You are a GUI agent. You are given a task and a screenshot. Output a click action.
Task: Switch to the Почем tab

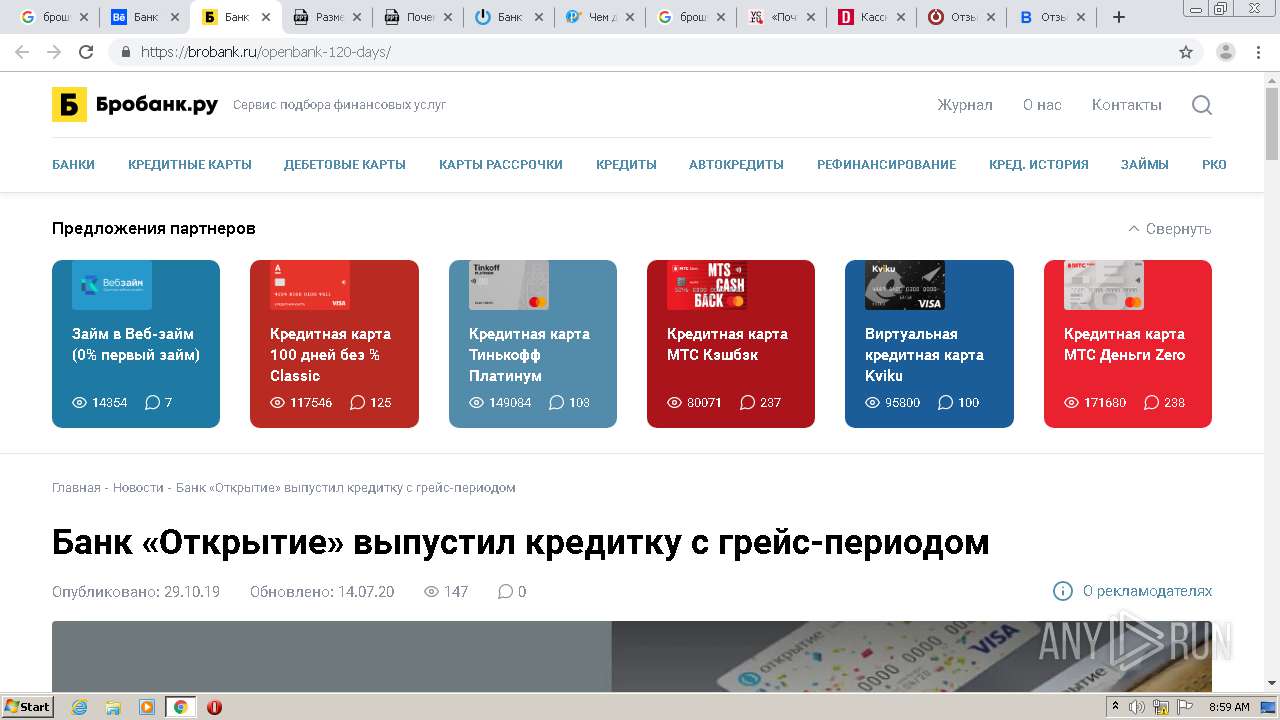tap(417, 17)
